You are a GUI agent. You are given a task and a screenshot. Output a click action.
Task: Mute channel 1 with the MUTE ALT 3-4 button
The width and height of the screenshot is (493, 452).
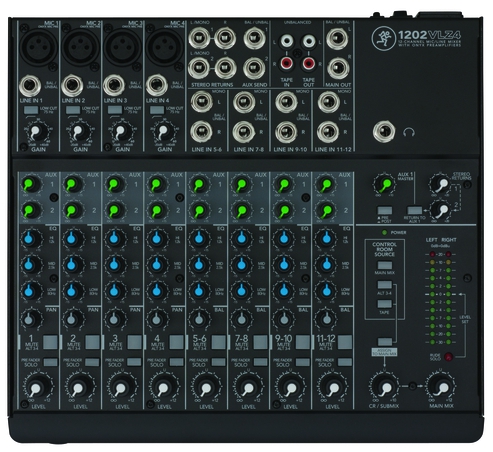click(x=50, y=342)
